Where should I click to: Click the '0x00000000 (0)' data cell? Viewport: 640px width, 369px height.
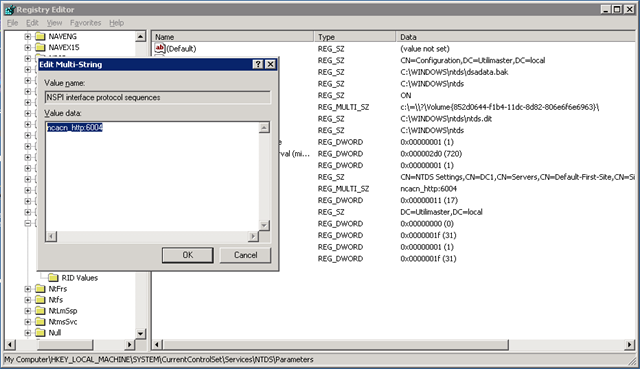pos(427,224)
